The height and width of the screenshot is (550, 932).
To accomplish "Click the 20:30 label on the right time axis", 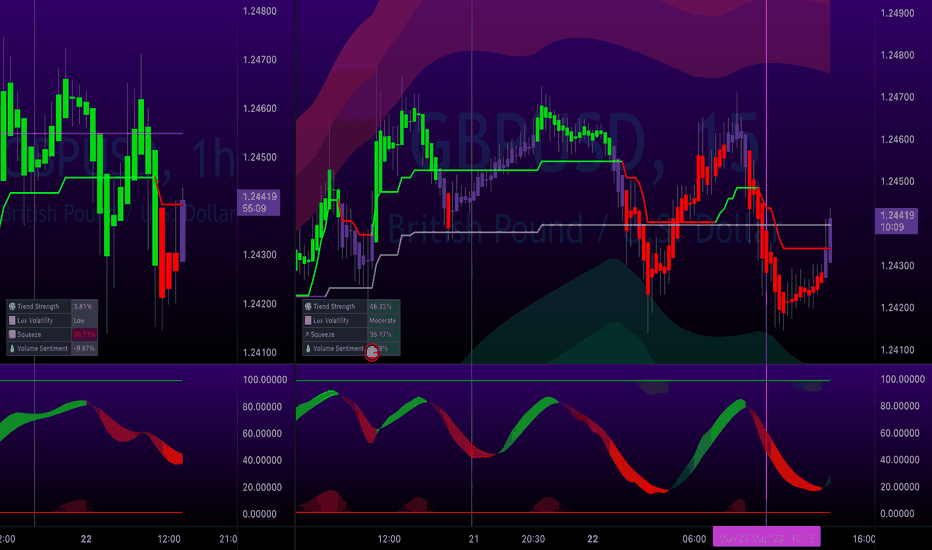I will 533,539.
